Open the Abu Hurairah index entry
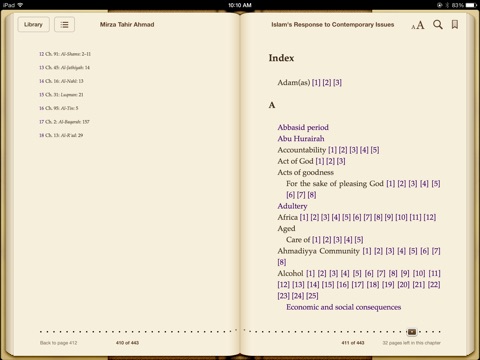This screenshot has height=360, width=480. click(301, 139)
